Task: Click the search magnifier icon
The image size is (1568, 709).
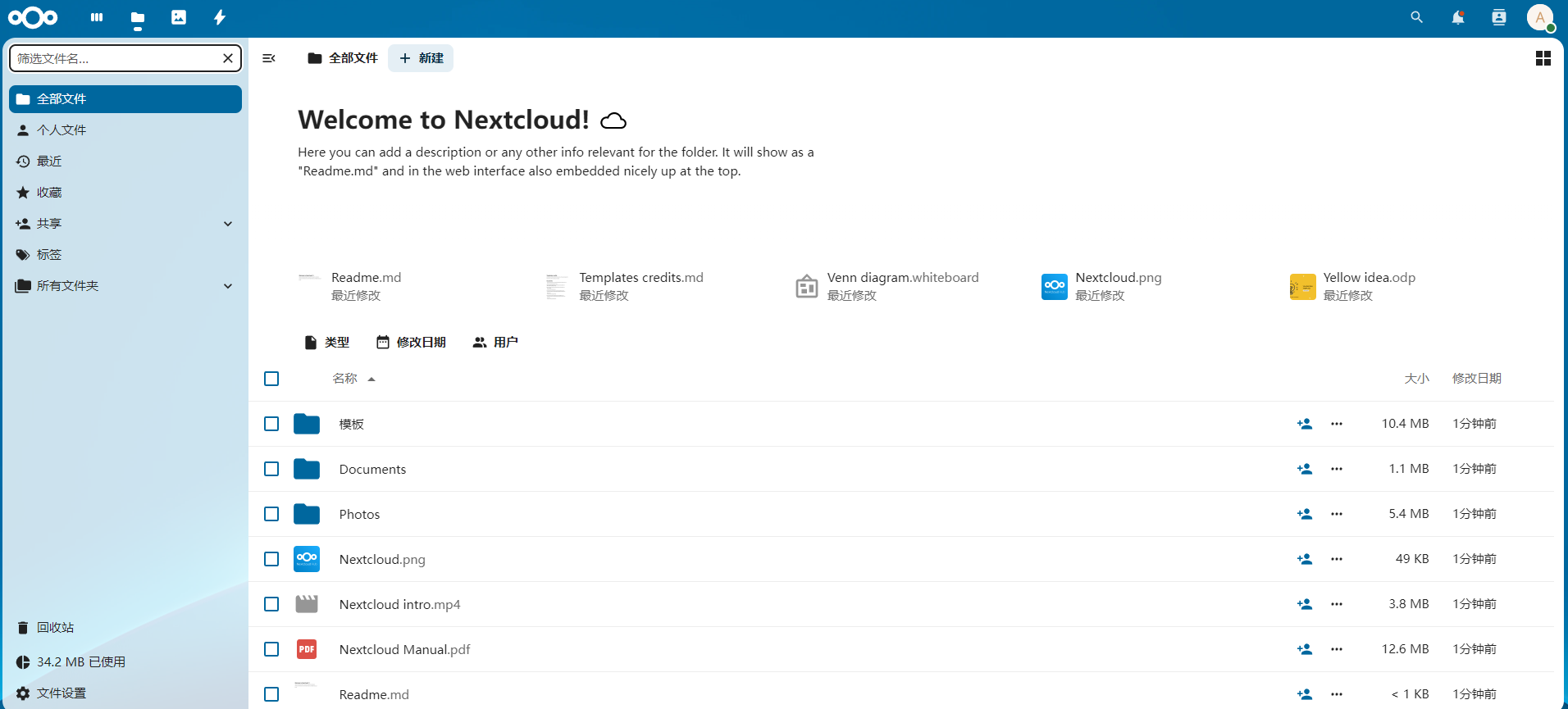Action: 1416,17
